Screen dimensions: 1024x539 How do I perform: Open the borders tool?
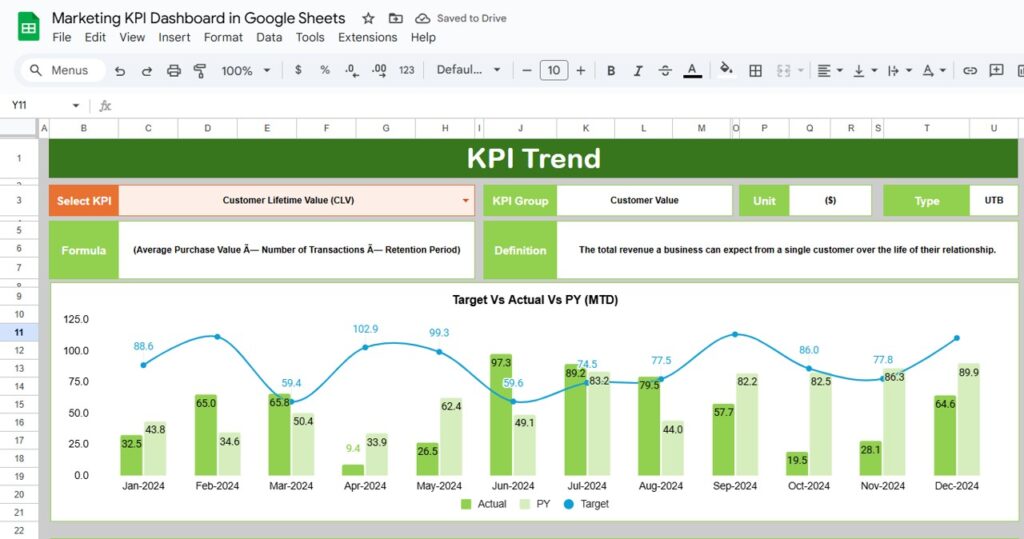tap(756, 71)
